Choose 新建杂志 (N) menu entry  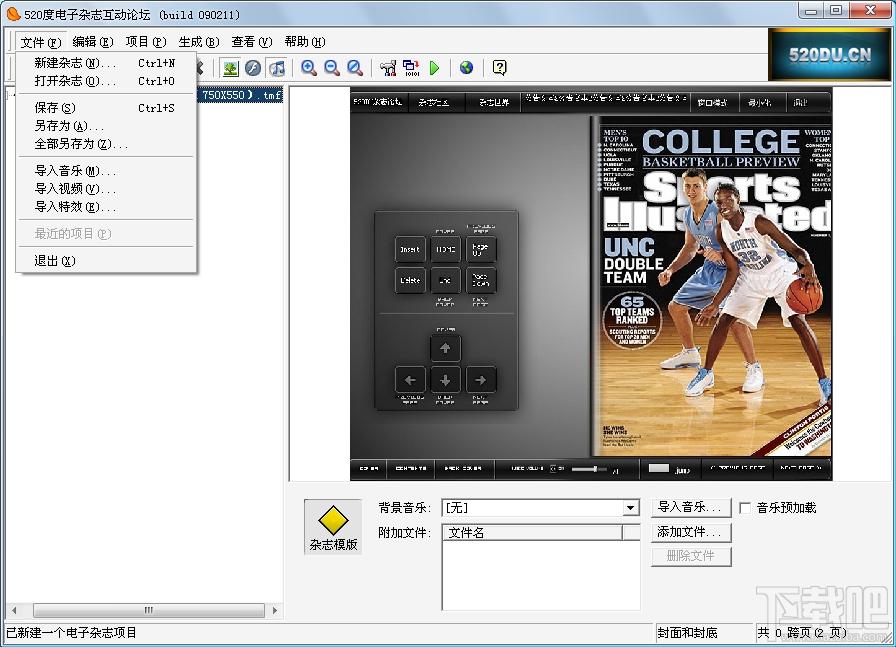tap(106, 63)
